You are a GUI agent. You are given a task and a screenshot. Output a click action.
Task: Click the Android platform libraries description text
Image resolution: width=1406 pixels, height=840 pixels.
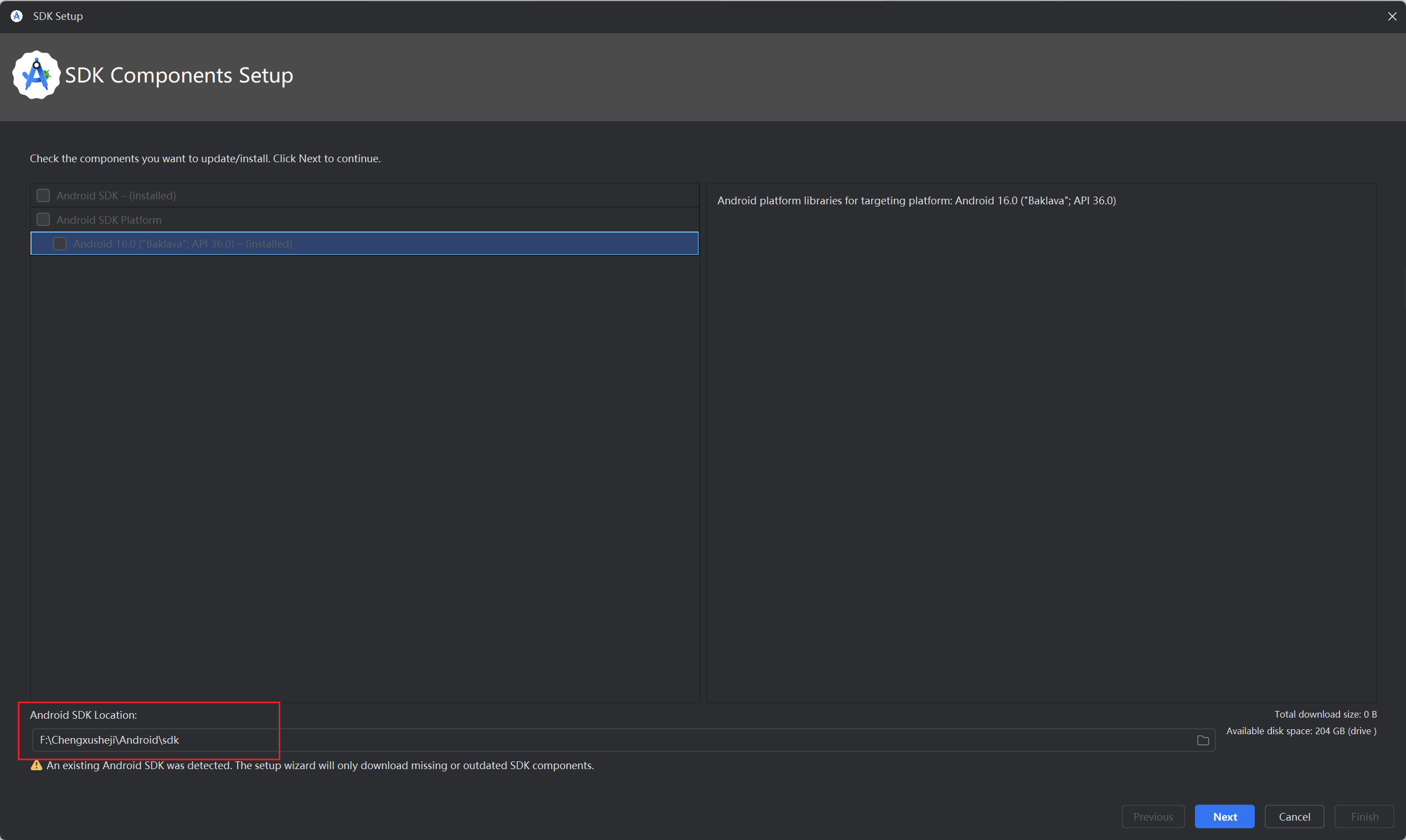916,200
